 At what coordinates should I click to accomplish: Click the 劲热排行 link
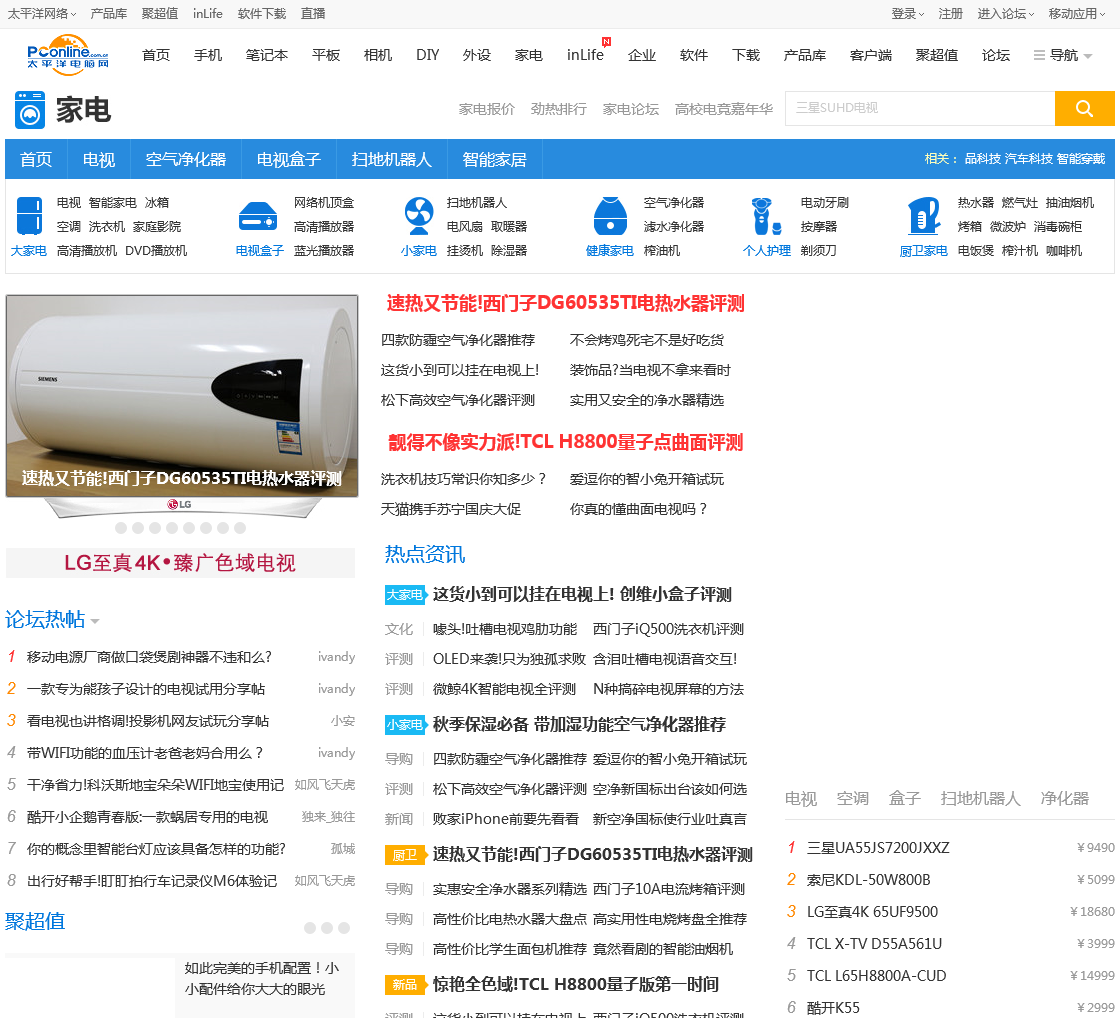(x=559, y=109)
